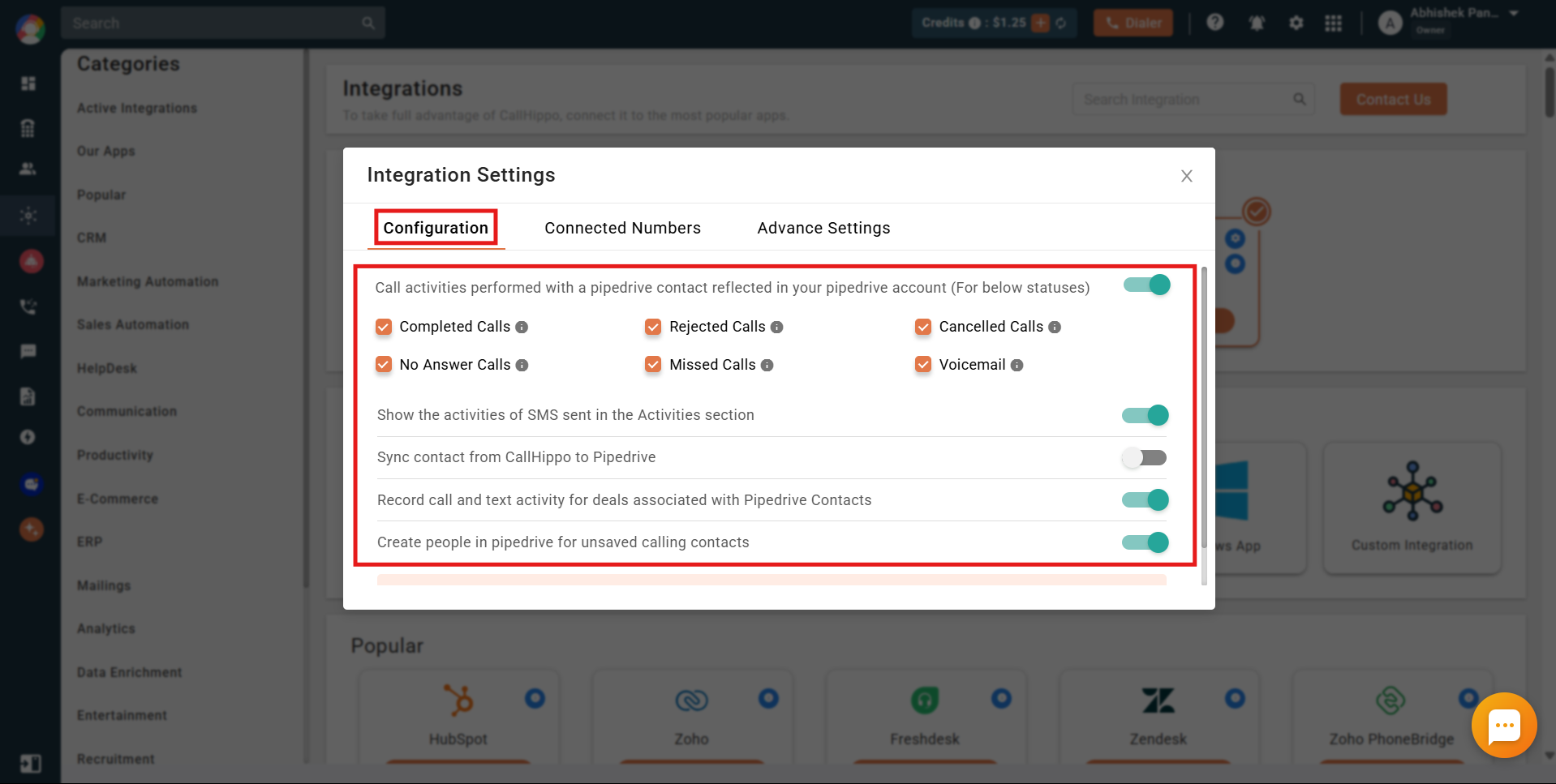Open the Zendesk integration card
Viewport: 1556px width, 784px height.
coord(1158,717)
